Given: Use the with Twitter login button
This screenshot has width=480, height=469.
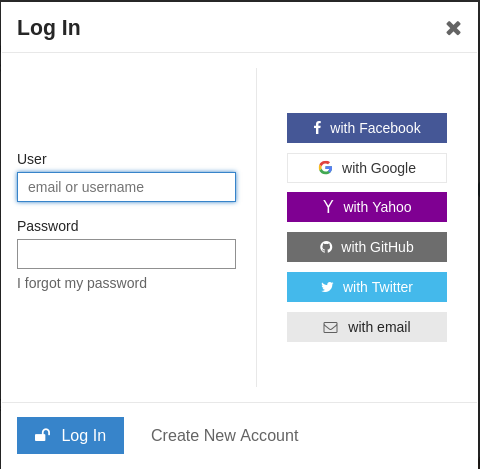Looking at the screenshot, I should coord(367,287).
